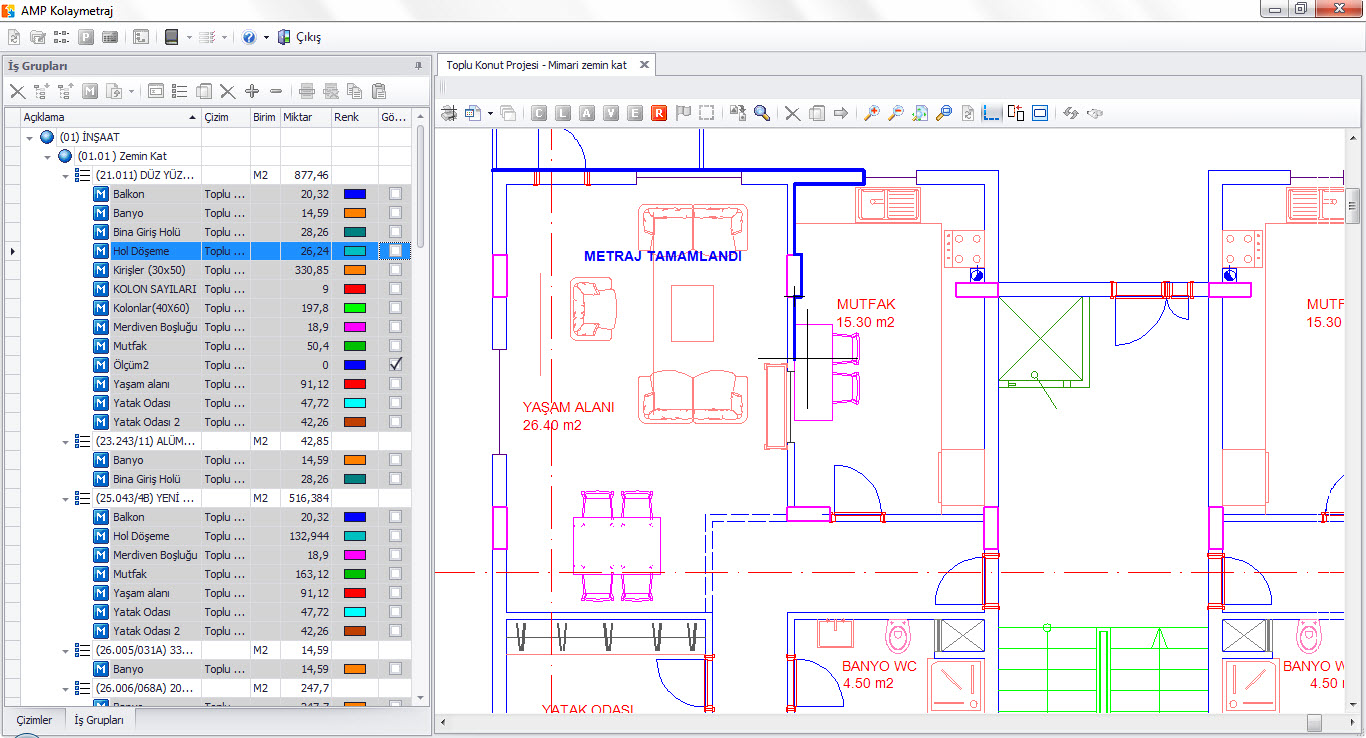Collapse the (01.01) Zemin Kat node
This screenshot has height=738, width=1366.
point(47,156)
